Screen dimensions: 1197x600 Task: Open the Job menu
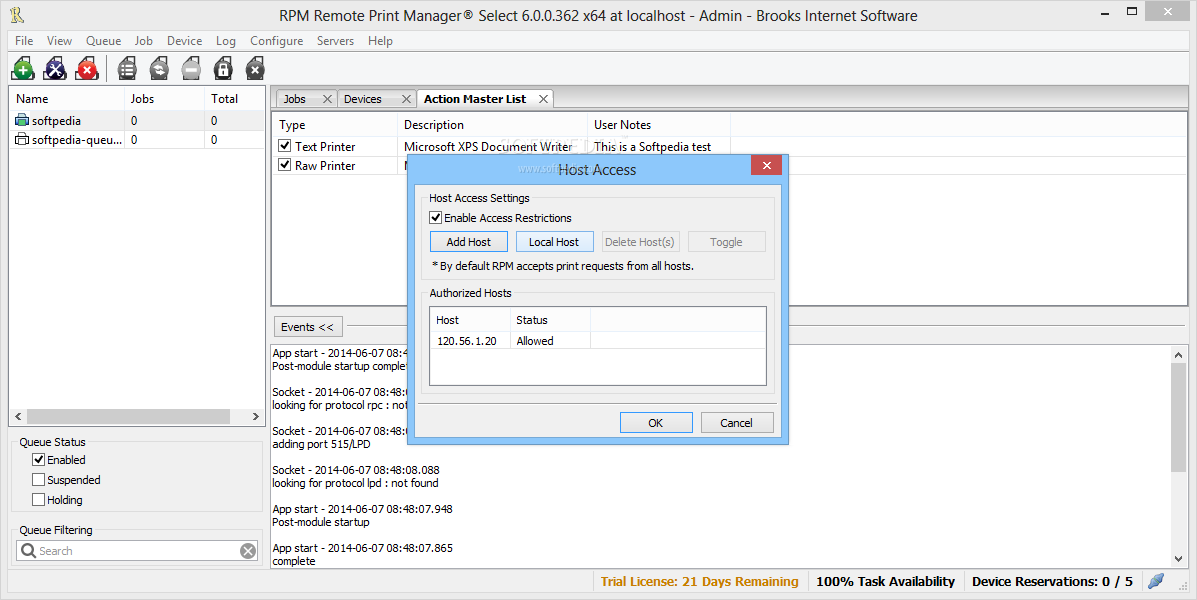click(x=144, y=40)
